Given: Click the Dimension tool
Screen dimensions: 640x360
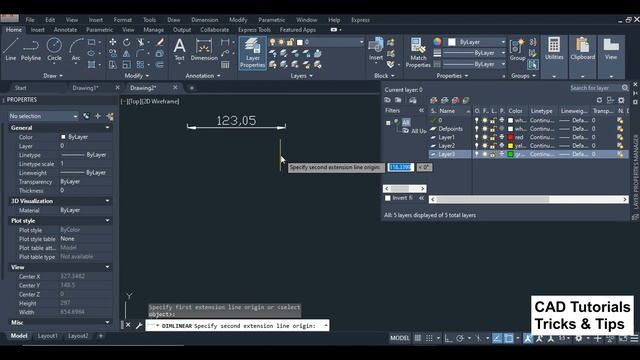Looking at the screenshot, I should (x=204, y=49).
